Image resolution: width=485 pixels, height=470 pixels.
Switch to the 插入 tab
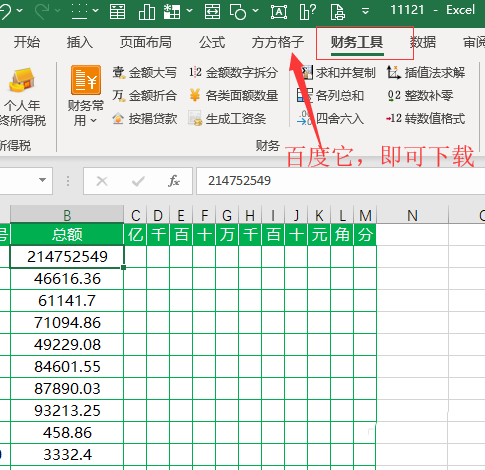80,43
